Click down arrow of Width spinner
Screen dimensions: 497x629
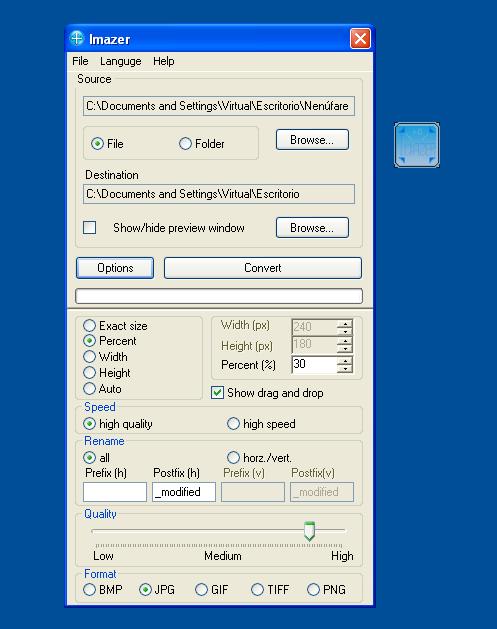coord(345,331)
